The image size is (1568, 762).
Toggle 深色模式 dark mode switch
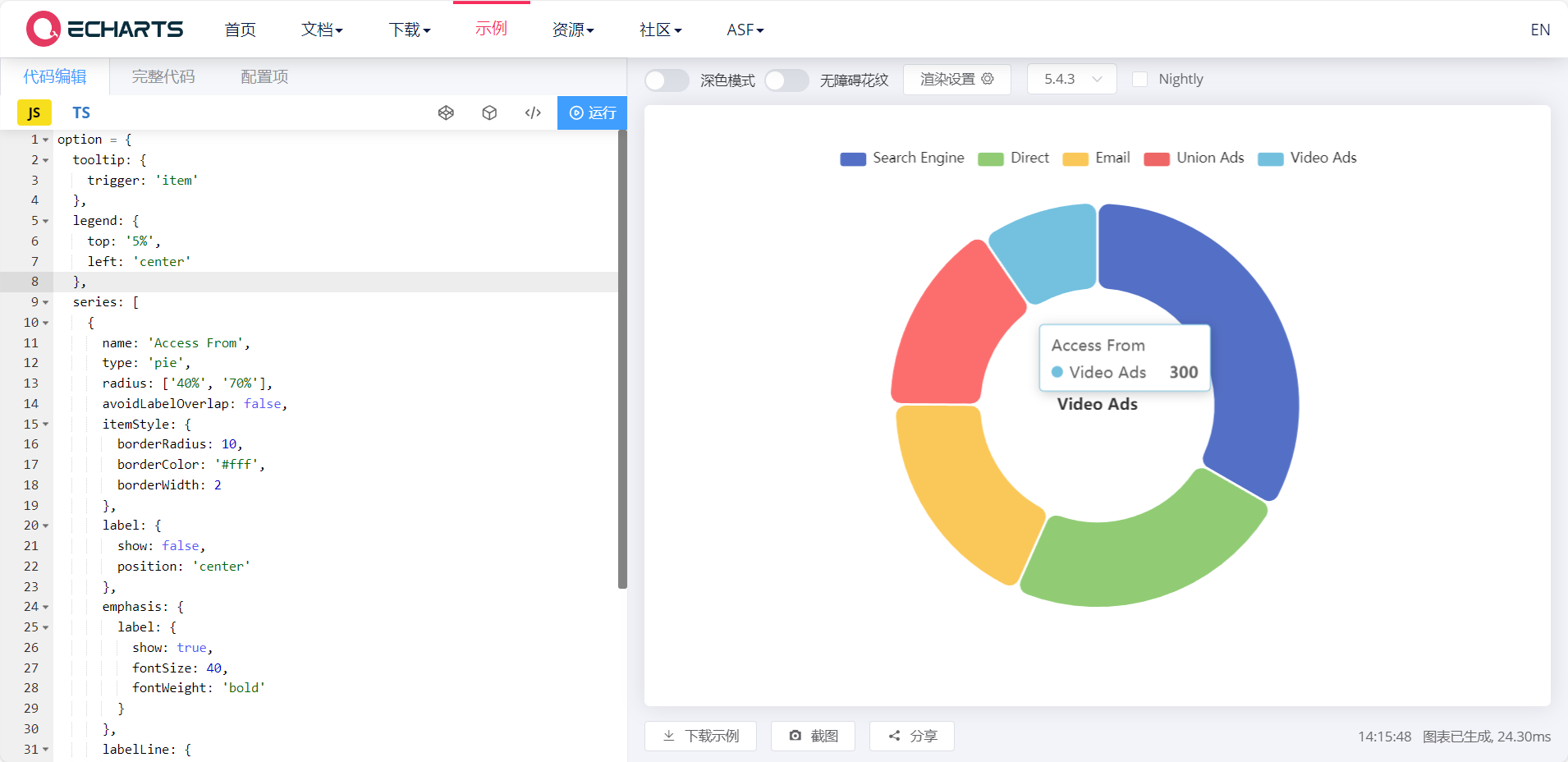667,80
